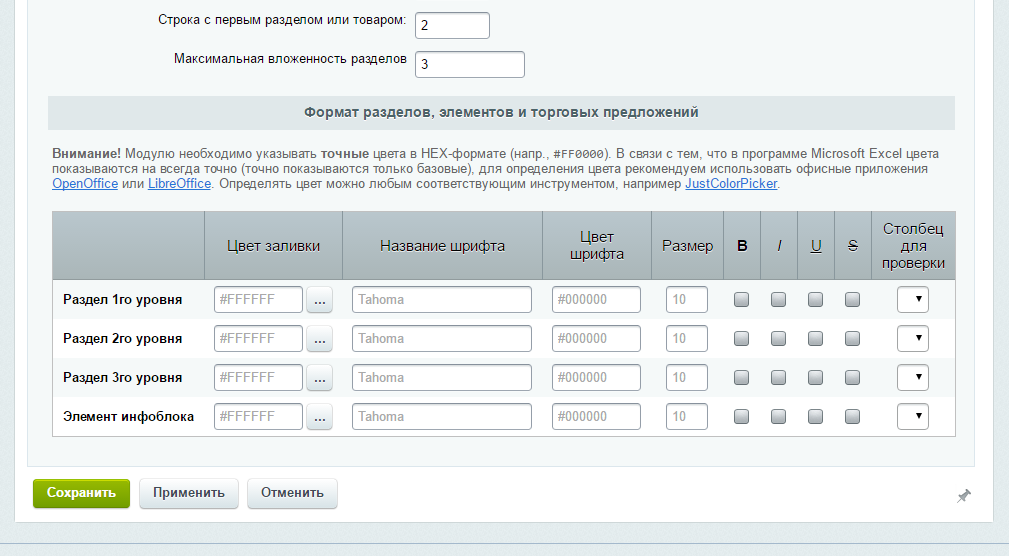Click the LibreOffice link
This screenshot has height=556, width=1009.
(179, 184)
